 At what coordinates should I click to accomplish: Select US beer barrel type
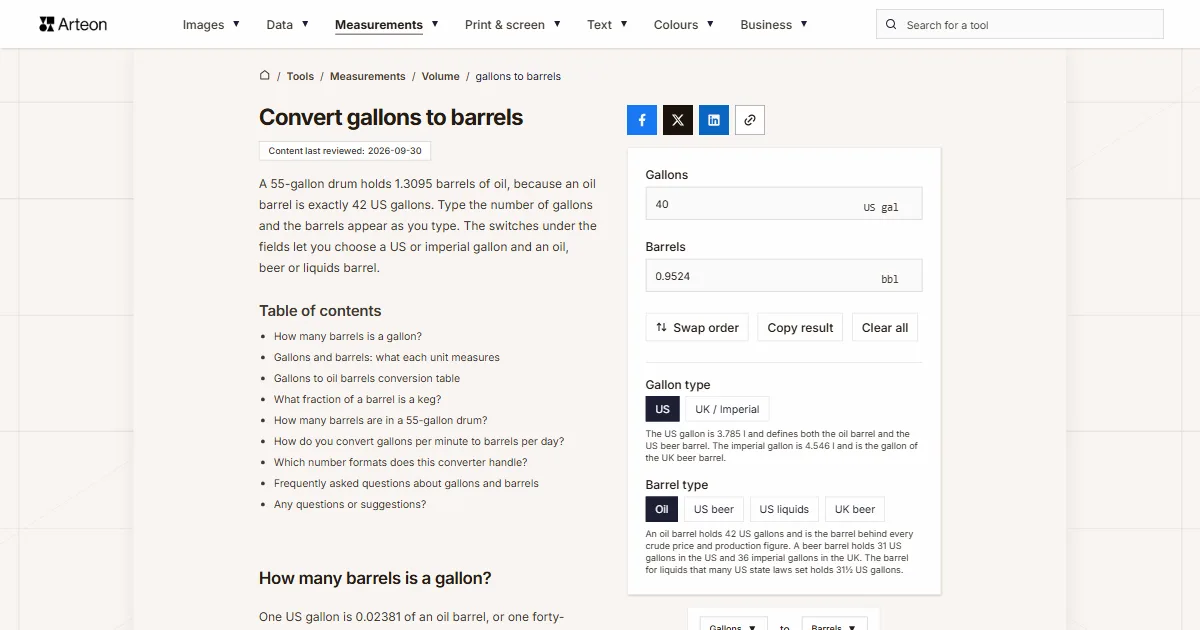714,509
